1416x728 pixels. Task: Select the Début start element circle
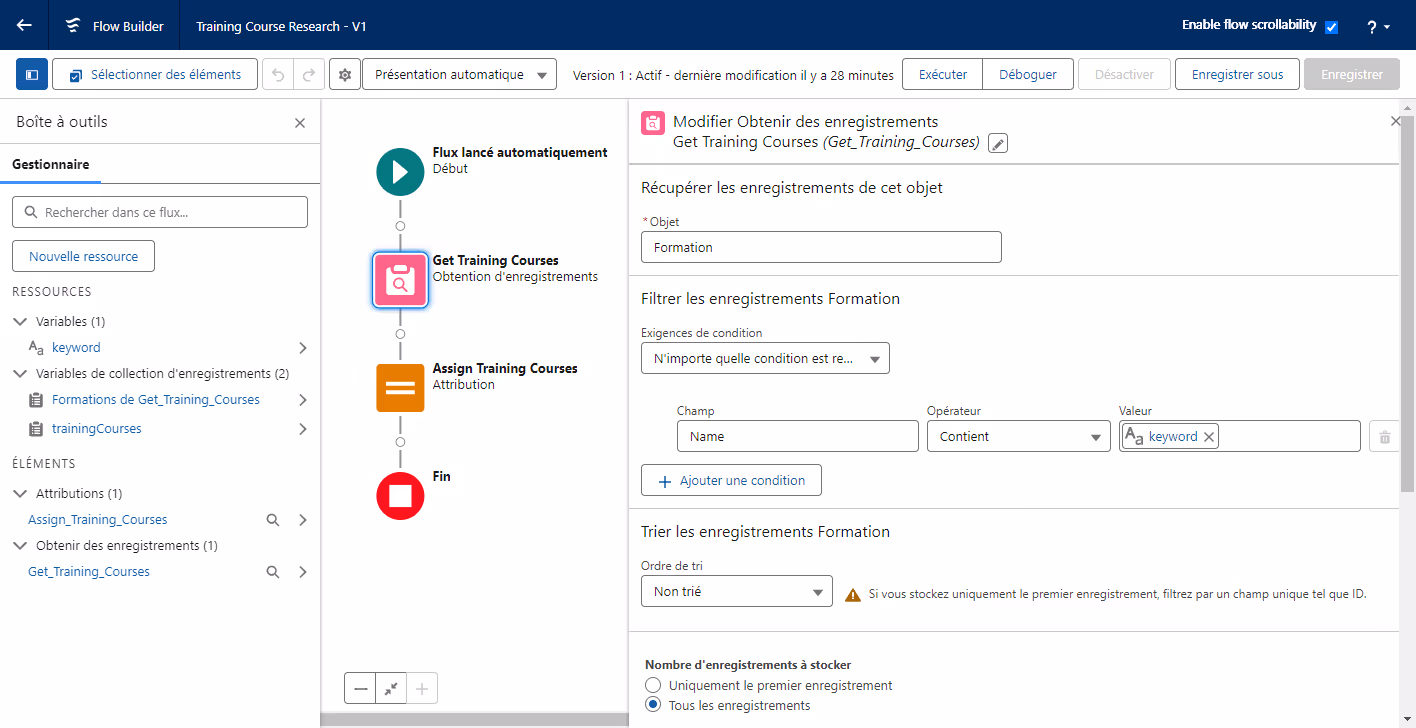tap(400, 171)
